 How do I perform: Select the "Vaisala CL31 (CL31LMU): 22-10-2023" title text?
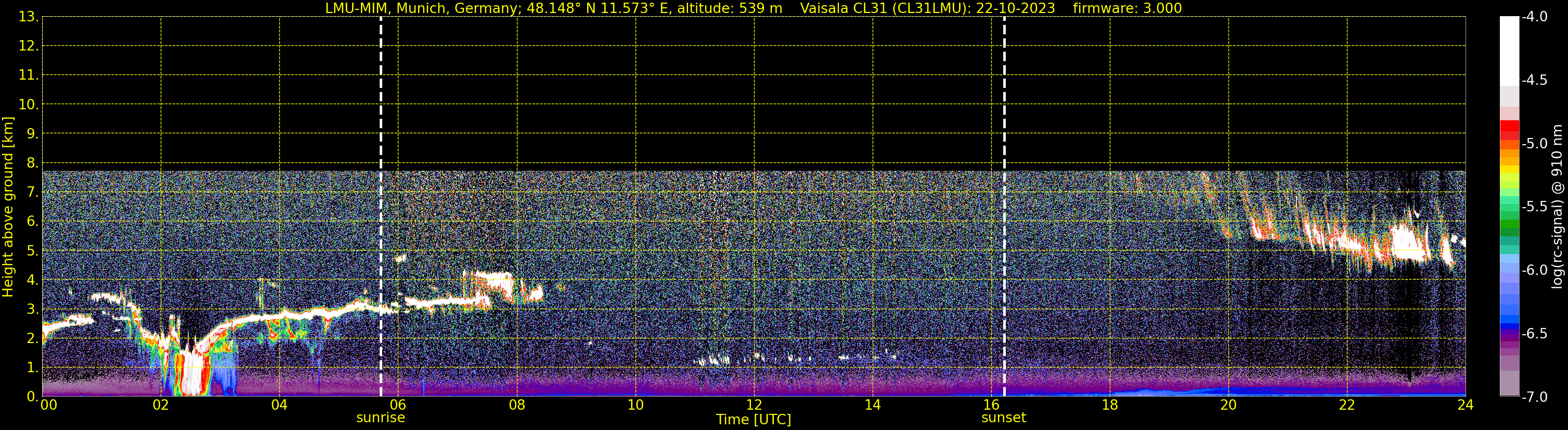[x=928, y=8]
